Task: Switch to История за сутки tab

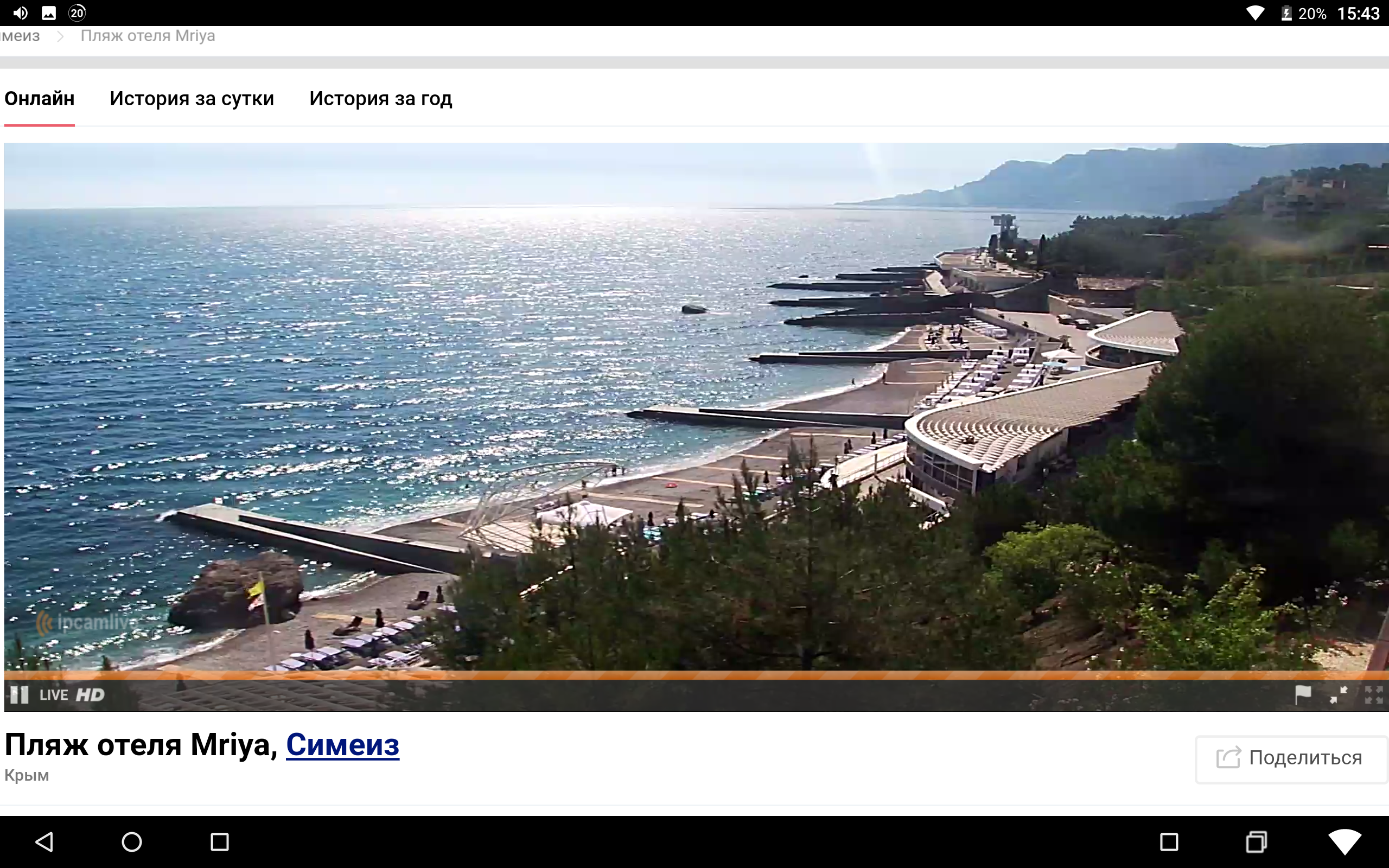Action: pos(192,99)
